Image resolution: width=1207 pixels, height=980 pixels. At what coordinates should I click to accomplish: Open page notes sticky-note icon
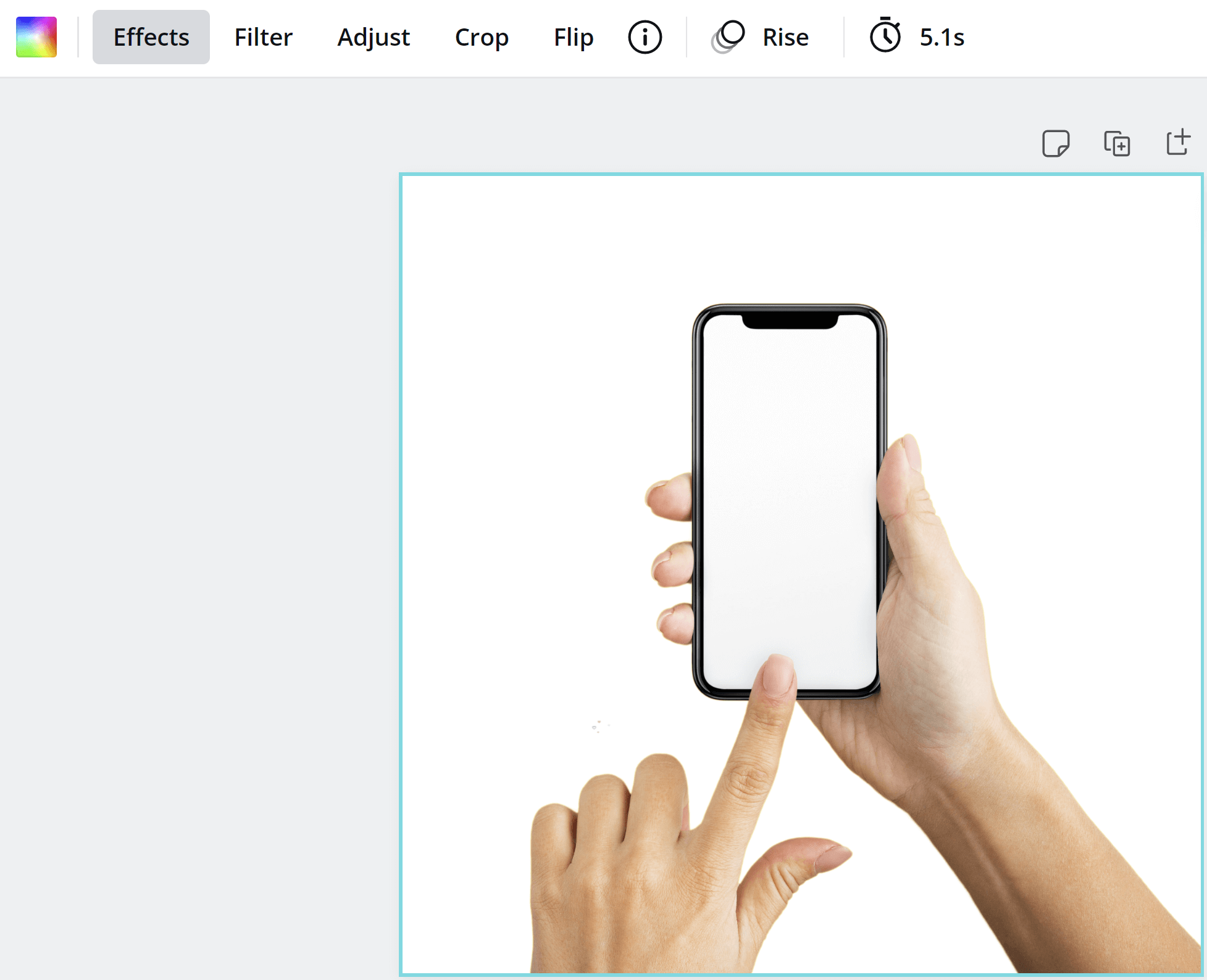tap(1056, 143)
